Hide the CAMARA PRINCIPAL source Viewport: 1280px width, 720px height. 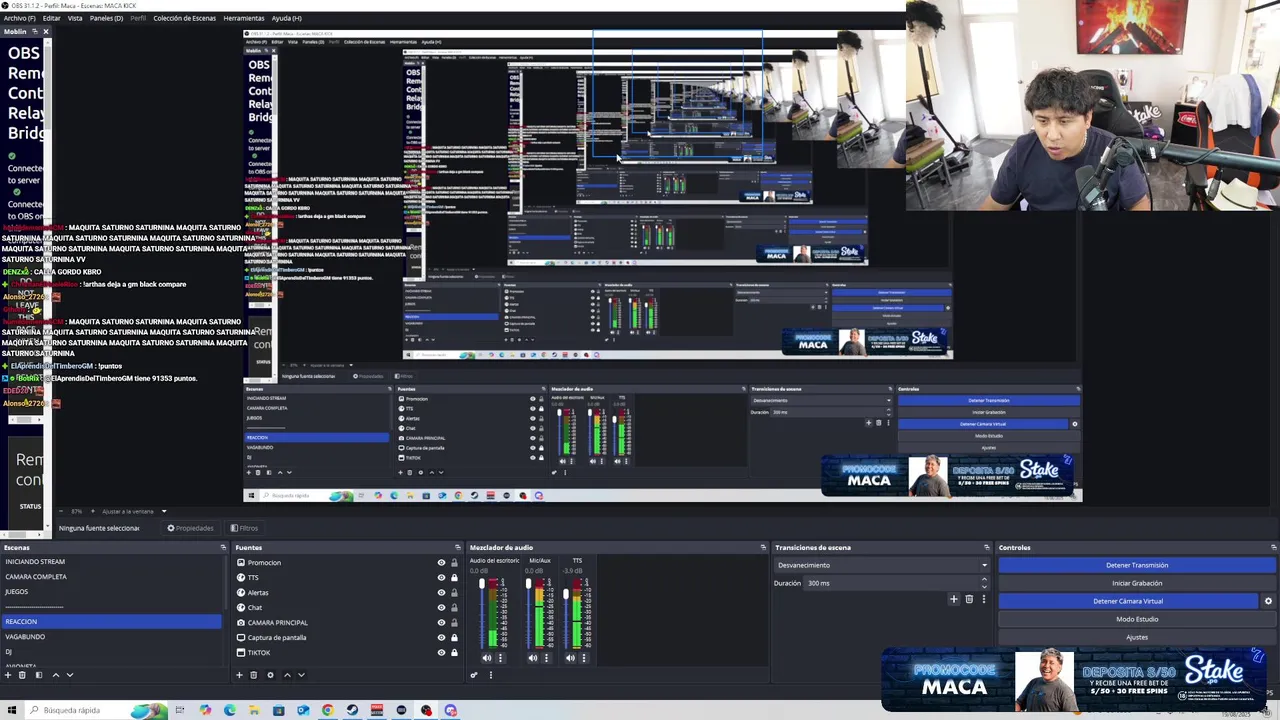pyautogui.click(x=441, y=623)
